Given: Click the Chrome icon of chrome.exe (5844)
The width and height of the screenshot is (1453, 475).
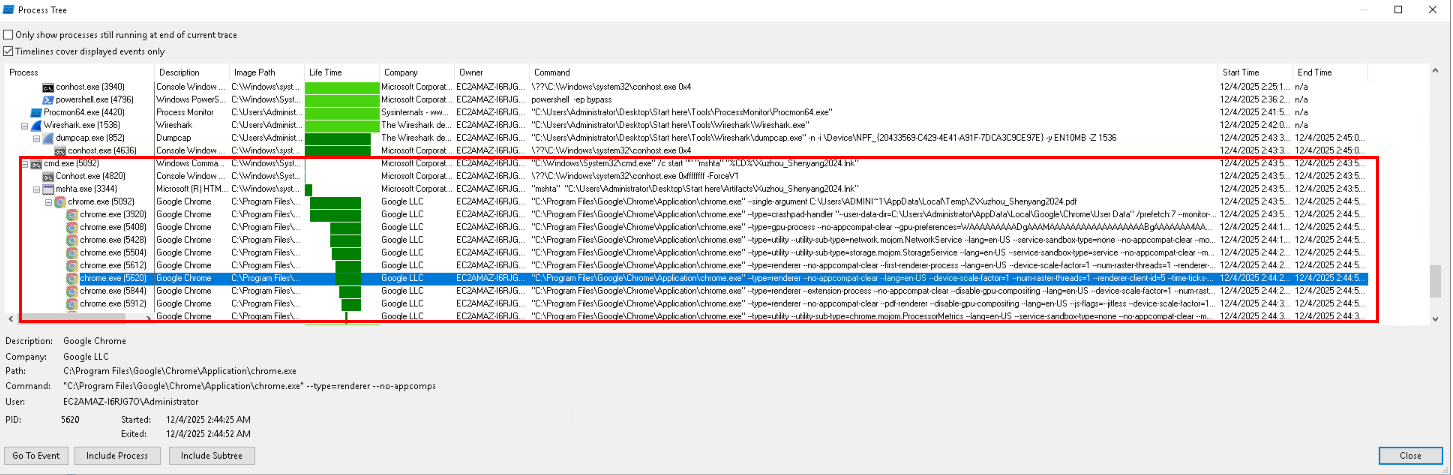Looking at the screenshot, I should click(x=72, y=291).
